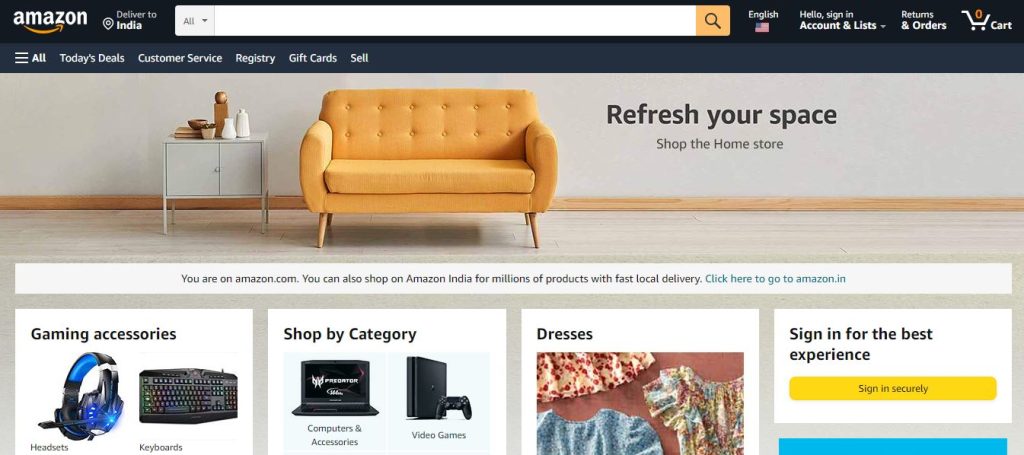This screenshot has width=1024, height=455.
Task: Open Returns & Orders
Action: 923,20
